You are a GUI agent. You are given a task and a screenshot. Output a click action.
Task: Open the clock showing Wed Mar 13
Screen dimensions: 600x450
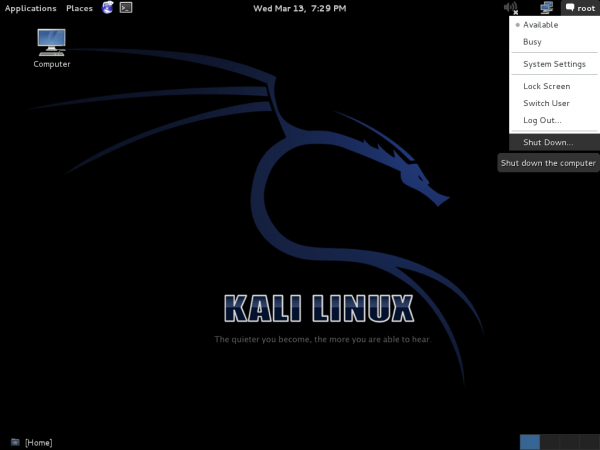point(300,8)
